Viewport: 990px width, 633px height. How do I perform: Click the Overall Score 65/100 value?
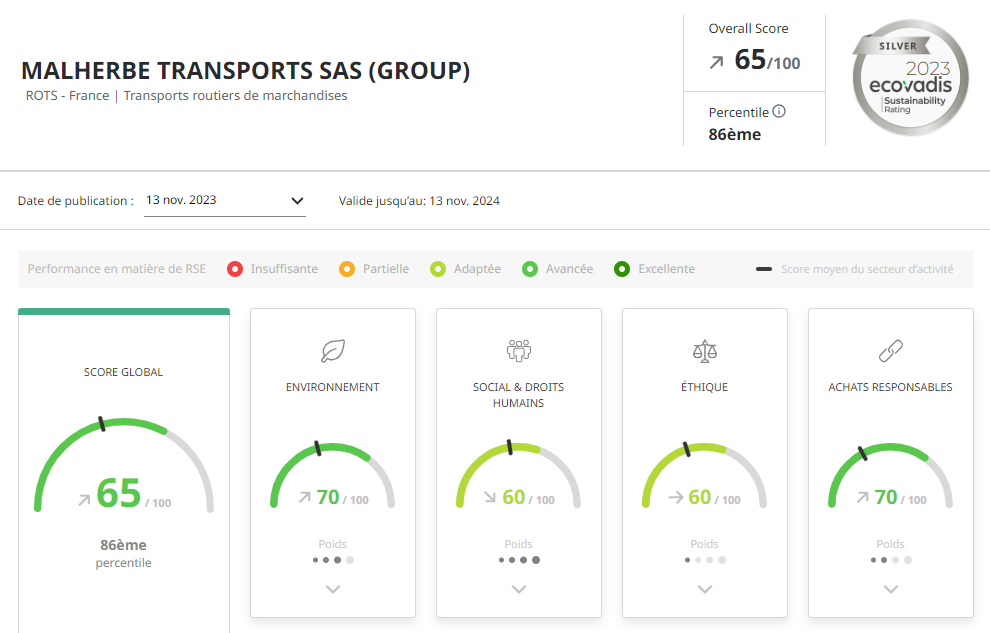[767, 61]
